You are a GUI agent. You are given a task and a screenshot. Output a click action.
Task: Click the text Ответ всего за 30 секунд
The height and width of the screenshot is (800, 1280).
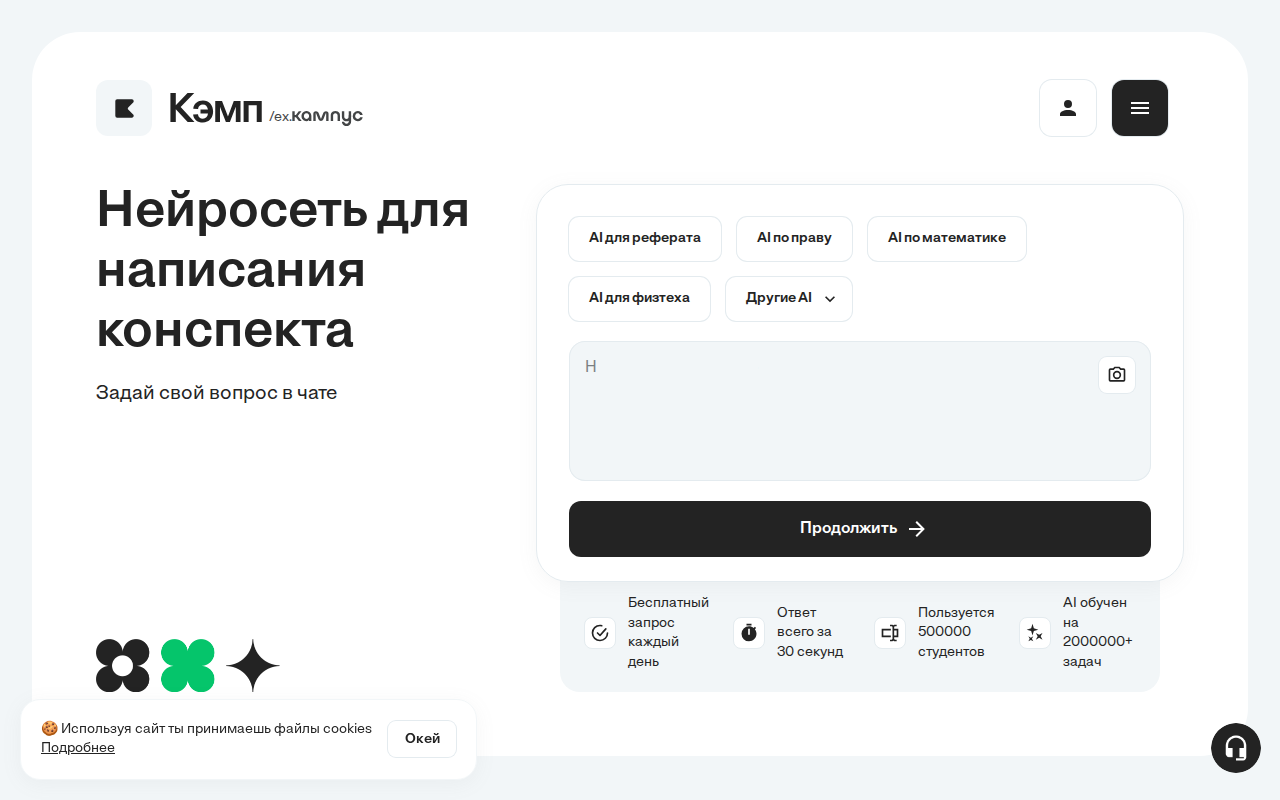[810, 632]
